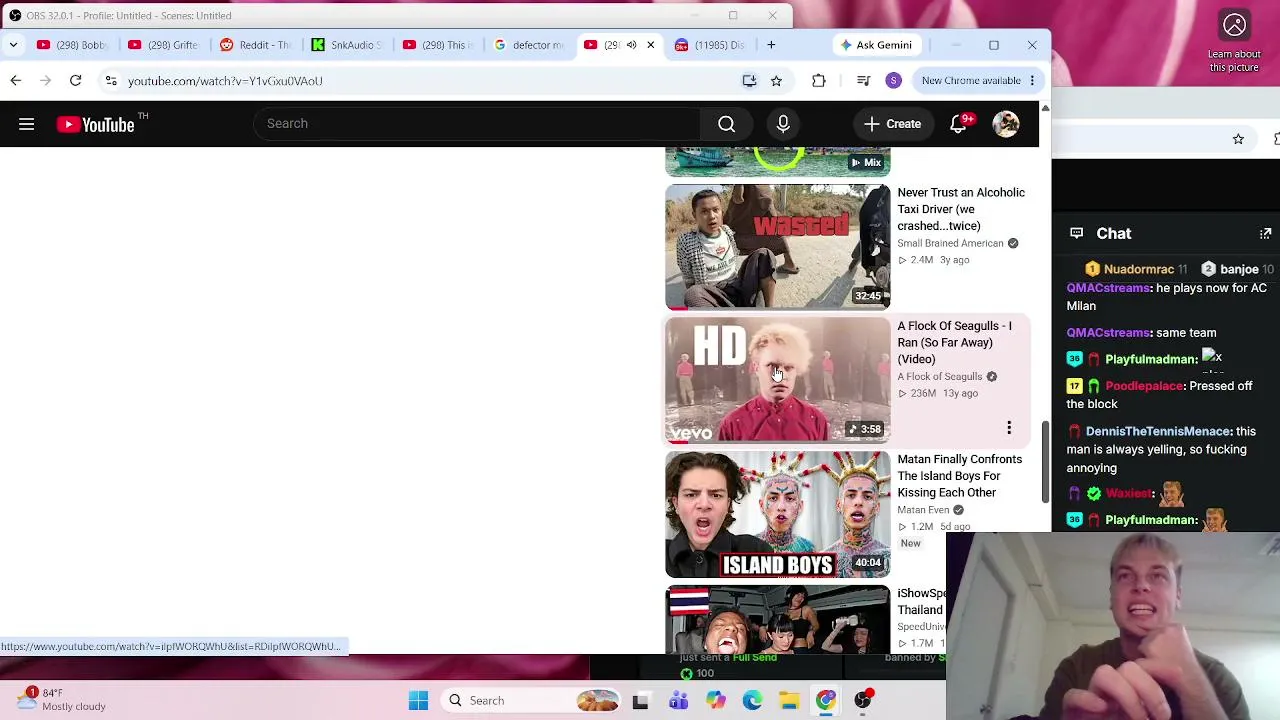Click the address bar URL
1280x720 pixels.
[x=225, y=81]
